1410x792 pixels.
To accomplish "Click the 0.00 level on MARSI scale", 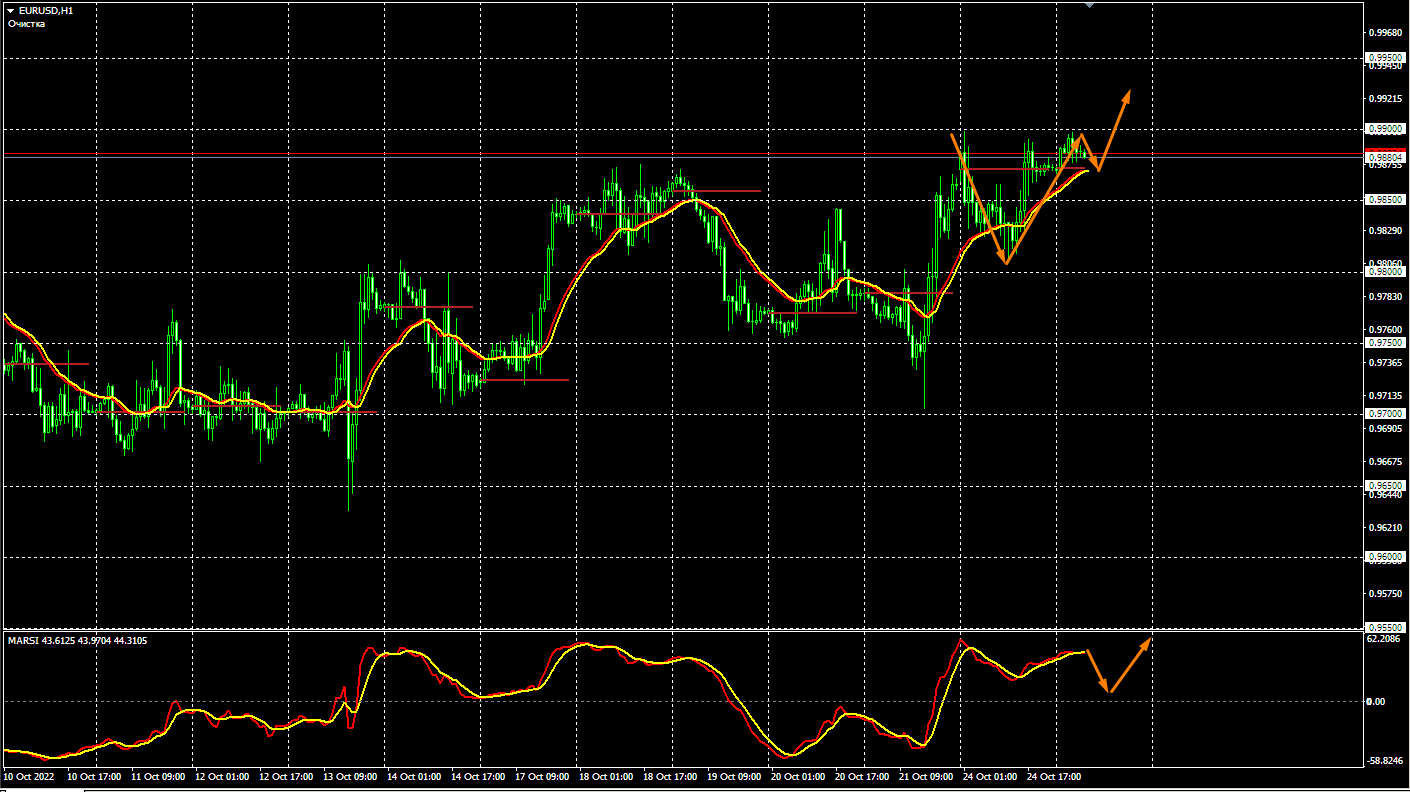I will click(x=1377, y=701).
